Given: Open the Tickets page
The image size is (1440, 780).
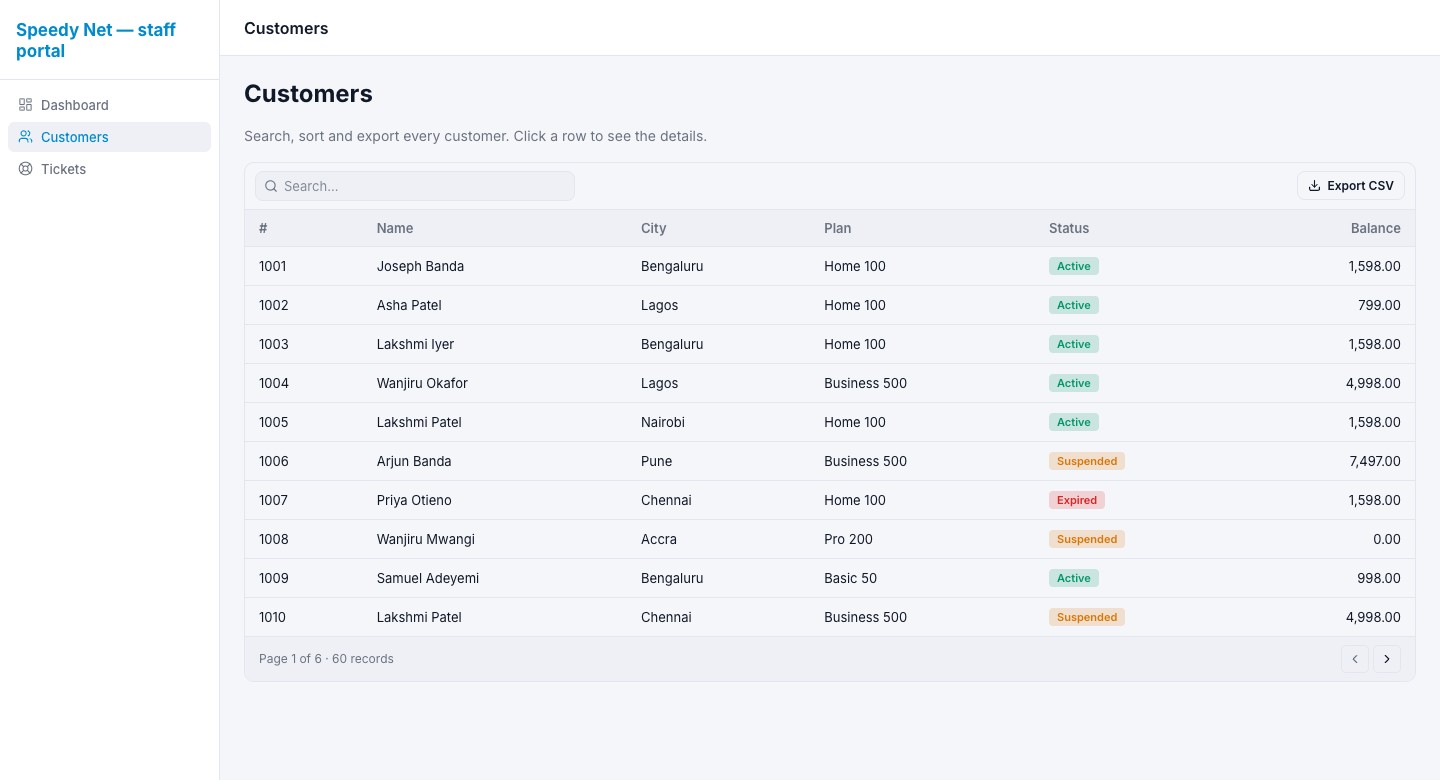Looking at the screenshot, I should pyautogui.click(x=109, y=169).
